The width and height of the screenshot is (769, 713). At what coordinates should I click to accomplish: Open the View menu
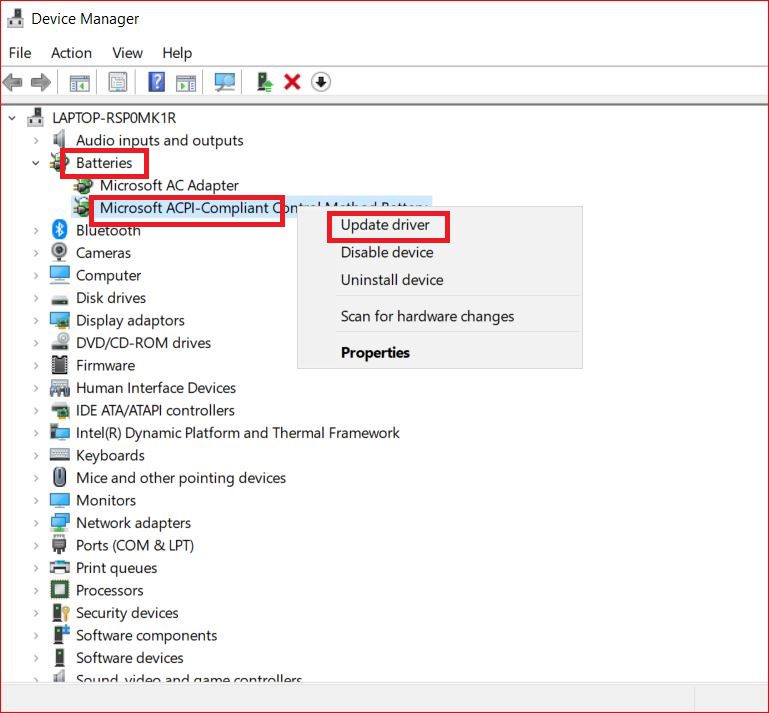pos(127,53)
